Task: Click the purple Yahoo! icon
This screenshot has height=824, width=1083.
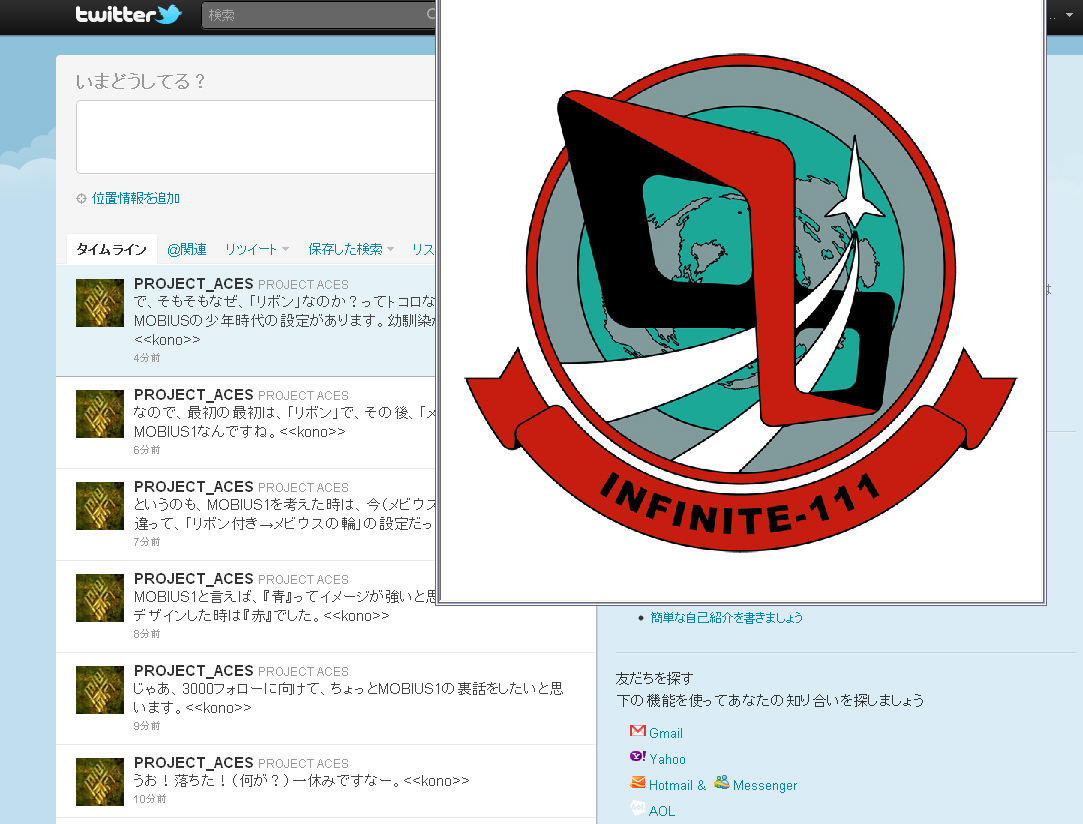Action: pyautogui.click(x=638, y=757)
